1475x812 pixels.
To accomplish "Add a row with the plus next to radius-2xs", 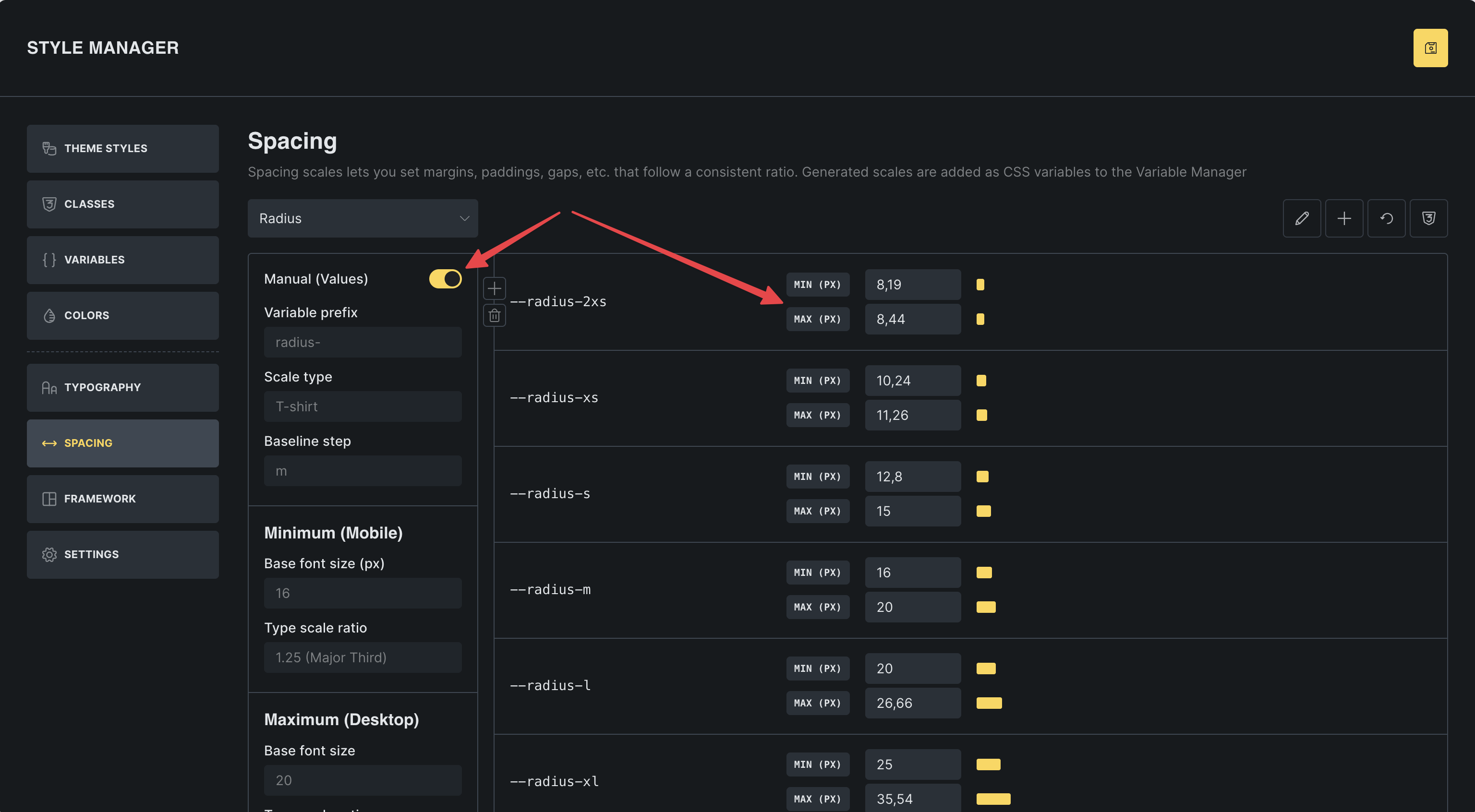I will pos(494,288).
